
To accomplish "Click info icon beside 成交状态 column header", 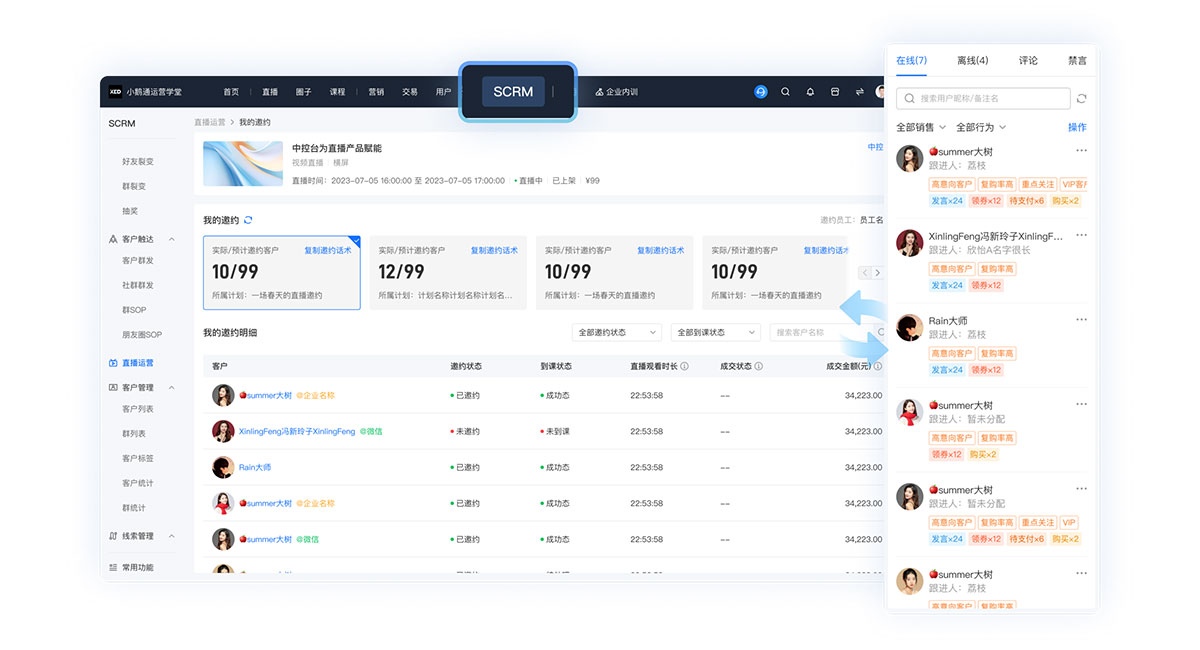I will 759,367.
